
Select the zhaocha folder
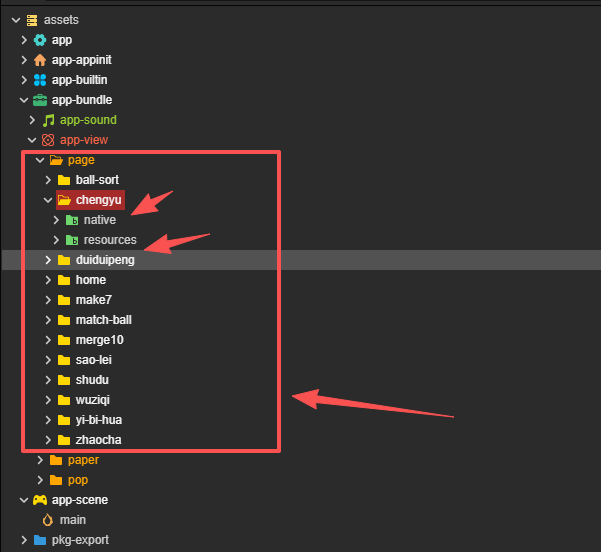[x=99, y=440]
